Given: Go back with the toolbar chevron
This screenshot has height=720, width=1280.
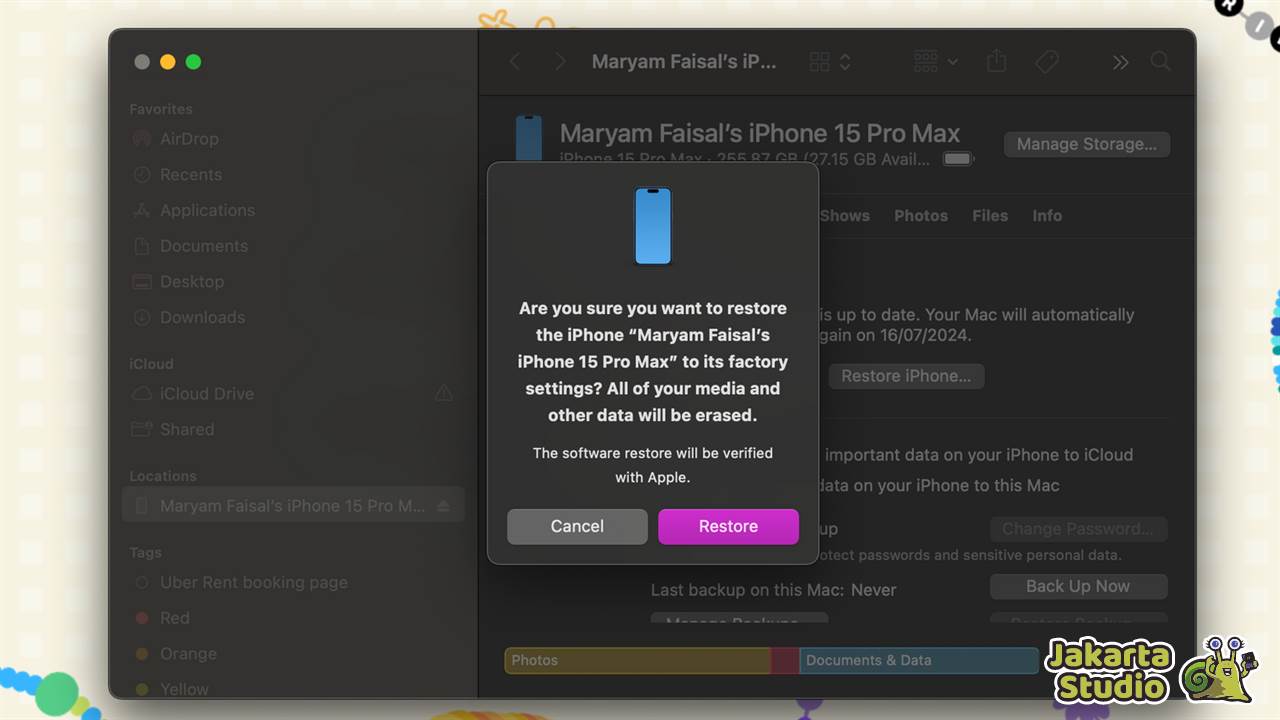Looking at the screenshot, I should point(514,62).
